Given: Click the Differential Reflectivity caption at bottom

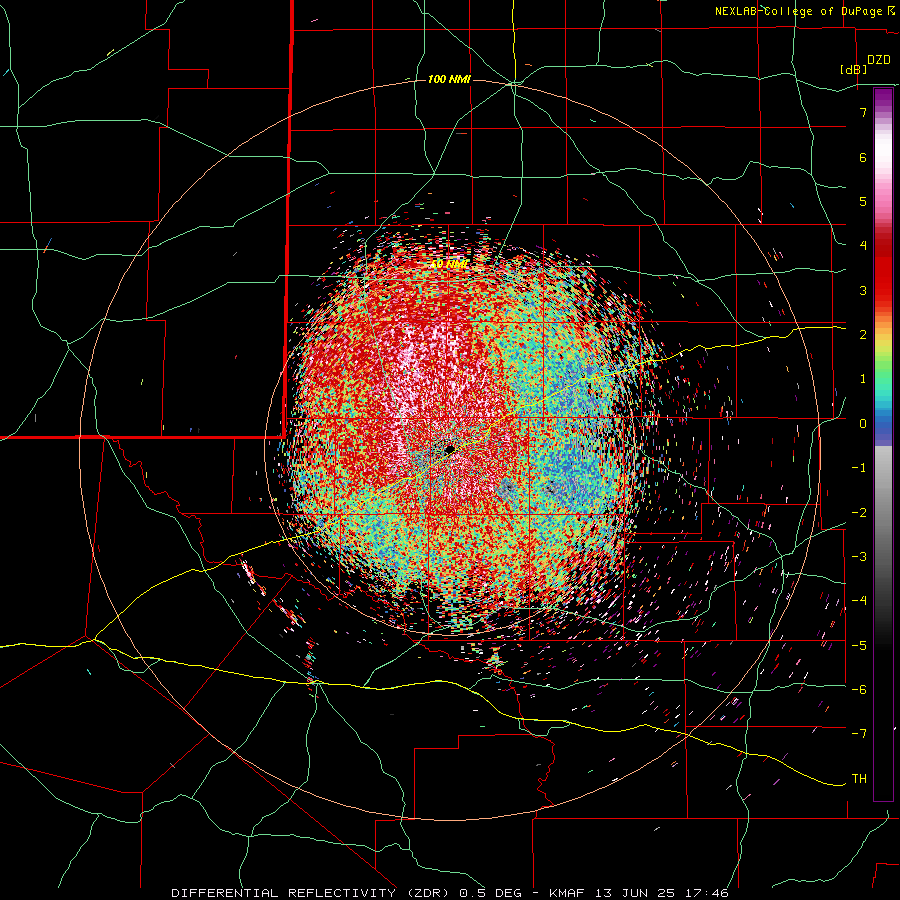Looking at the screenshot, I should (x=450, y=893).
